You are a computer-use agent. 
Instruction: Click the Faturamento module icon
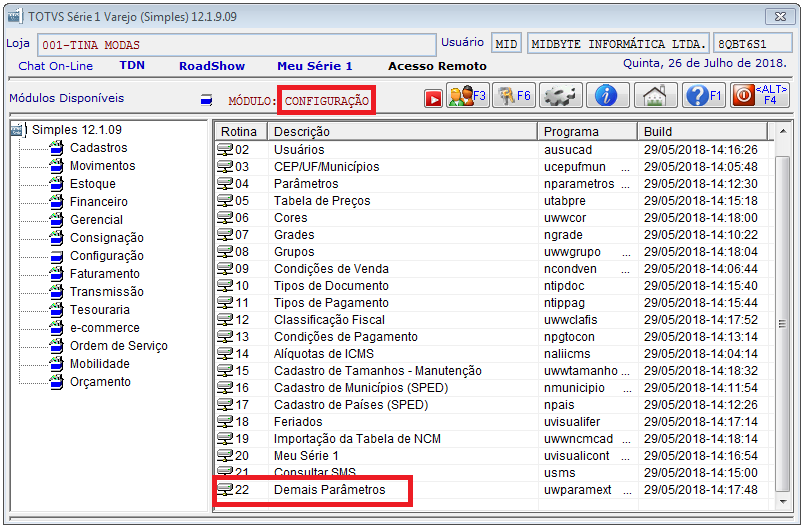57,274
